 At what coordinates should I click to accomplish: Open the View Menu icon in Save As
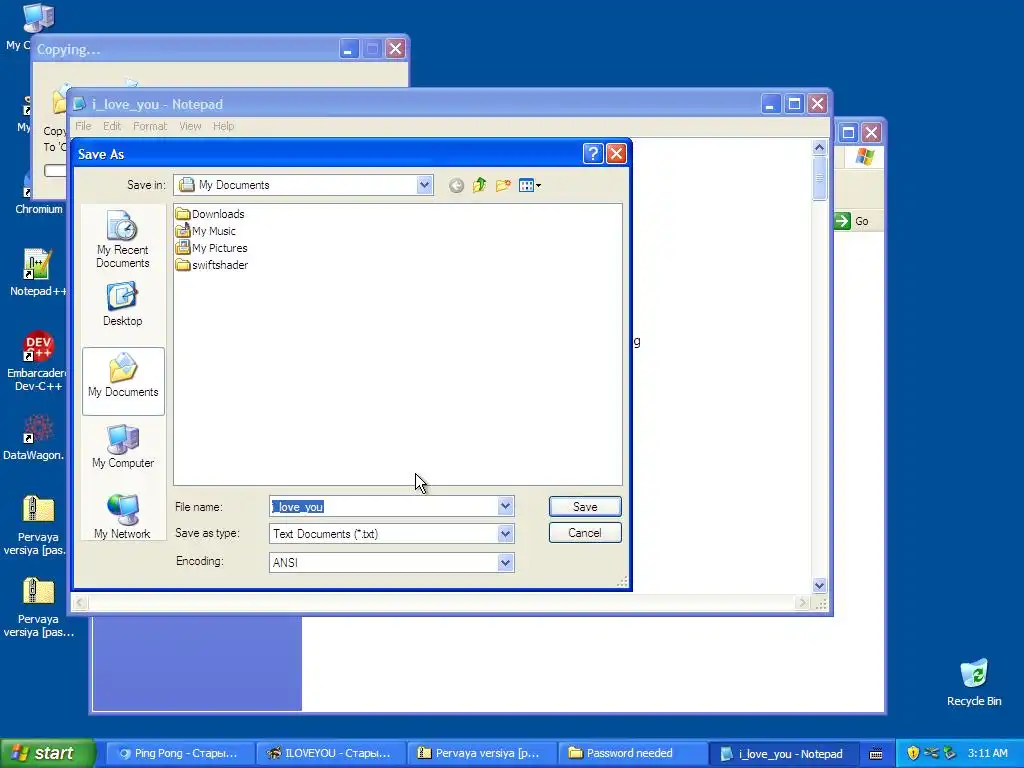point(530,185)
